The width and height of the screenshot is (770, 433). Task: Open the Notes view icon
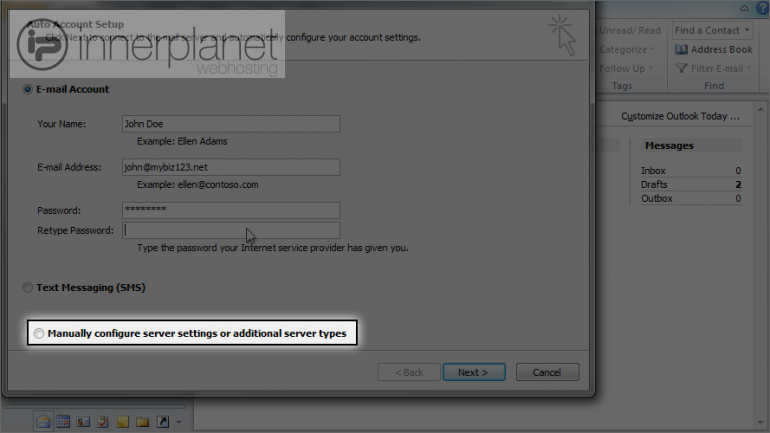(123, 422)
